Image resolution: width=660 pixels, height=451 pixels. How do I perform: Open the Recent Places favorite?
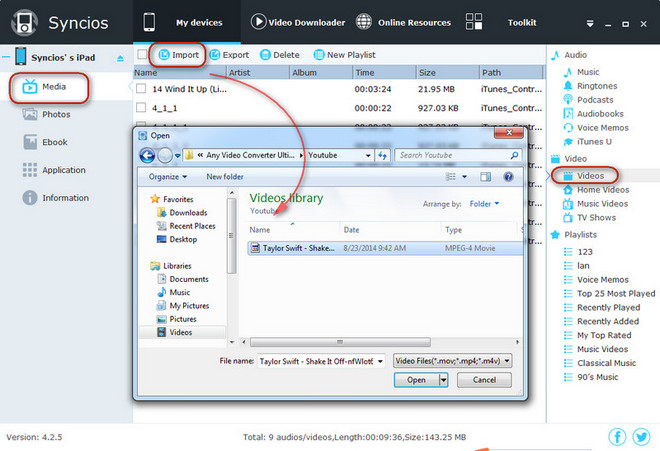point(186,226)
